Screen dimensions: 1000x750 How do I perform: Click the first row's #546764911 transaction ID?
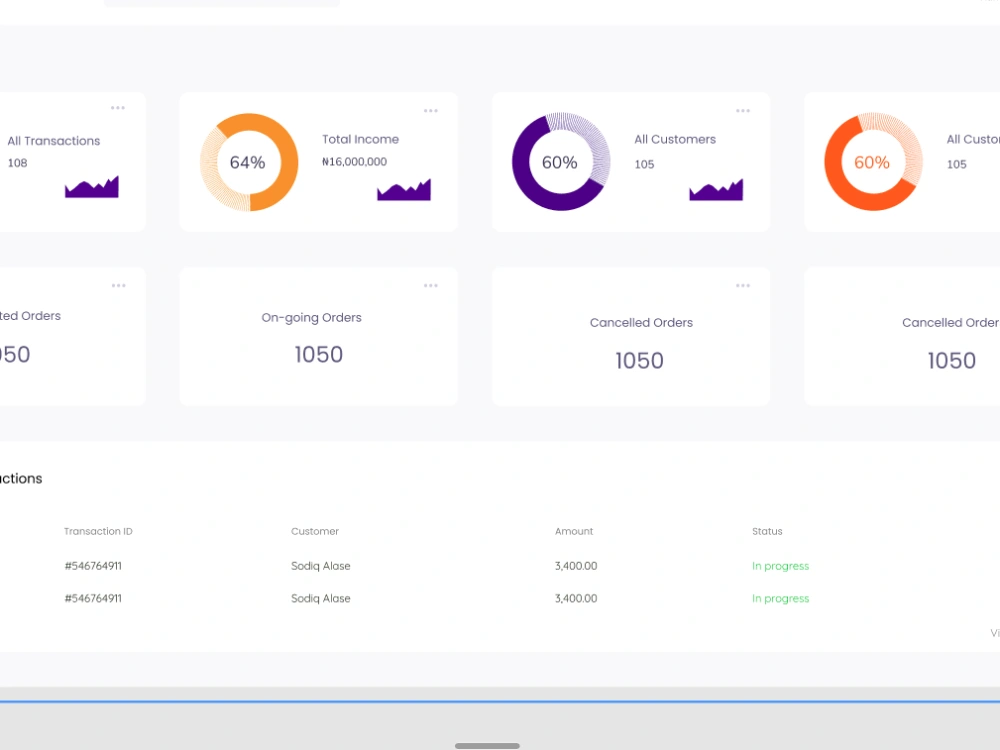93,566
